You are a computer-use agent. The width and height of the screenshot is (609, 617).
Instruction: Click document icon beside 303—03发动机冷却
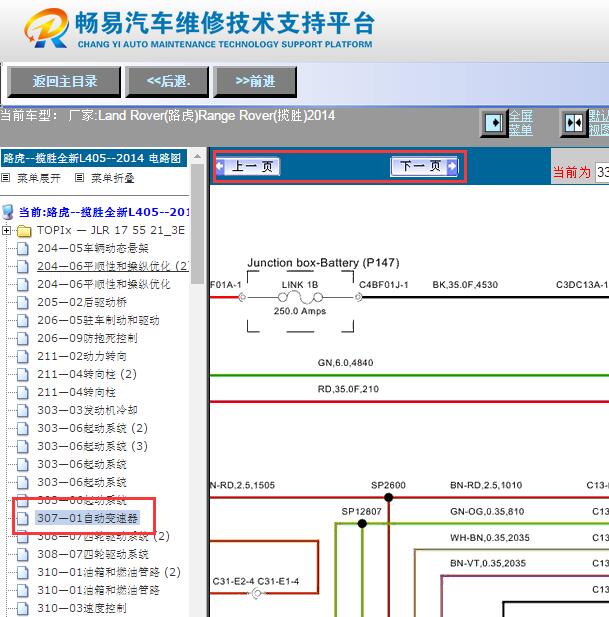point(23,410)
